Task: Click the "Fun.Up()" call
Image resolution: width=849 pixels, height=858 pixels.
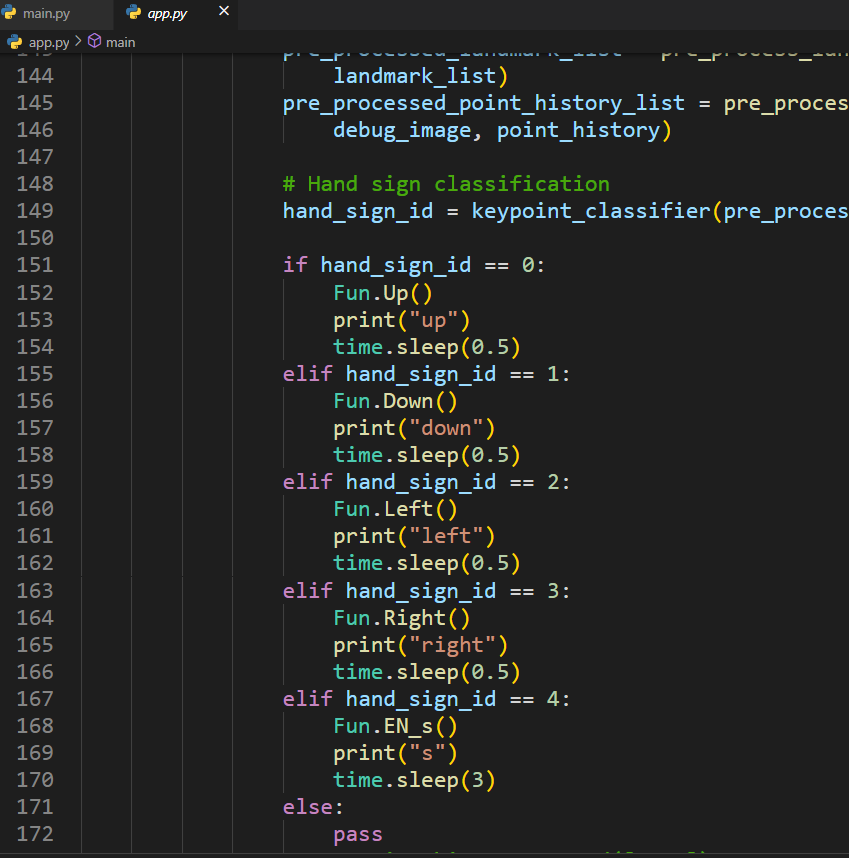Action: point(383,293)
